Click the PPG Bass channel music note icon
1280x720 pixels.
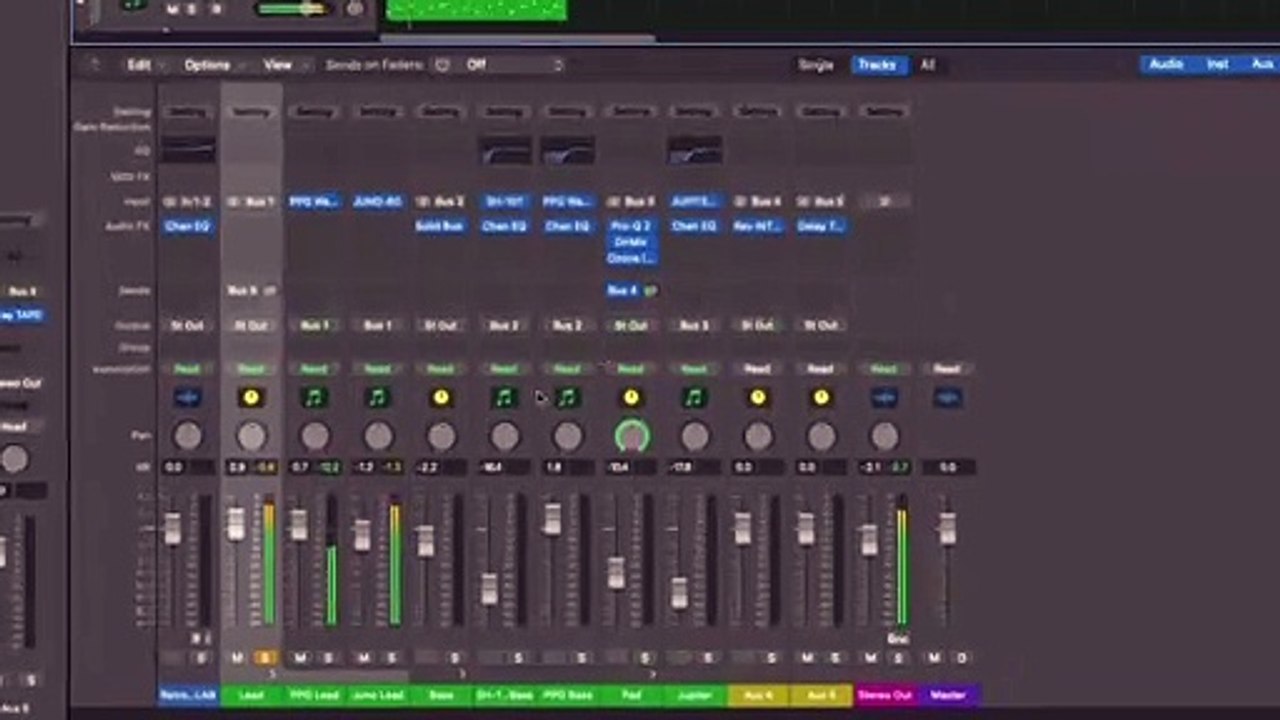point(567,398)
